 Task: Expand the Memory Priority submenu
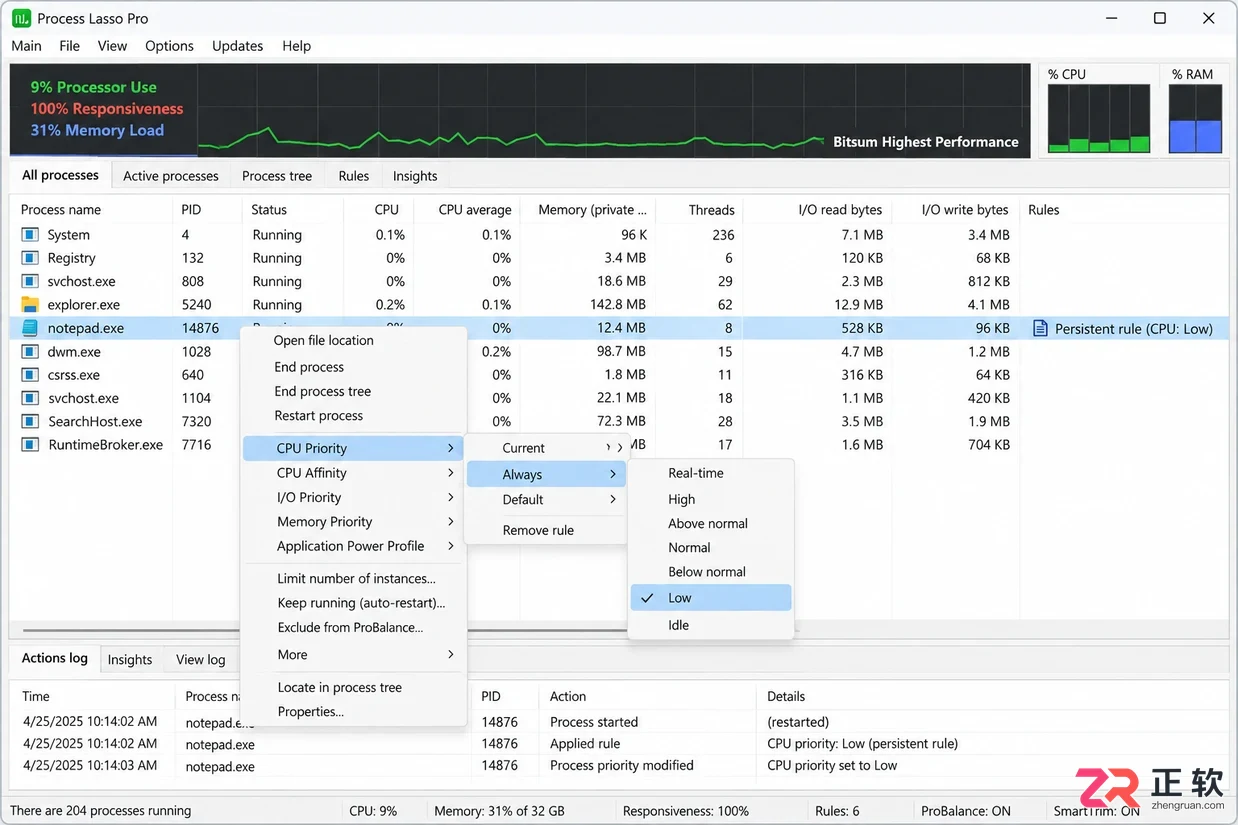[351, 522]
